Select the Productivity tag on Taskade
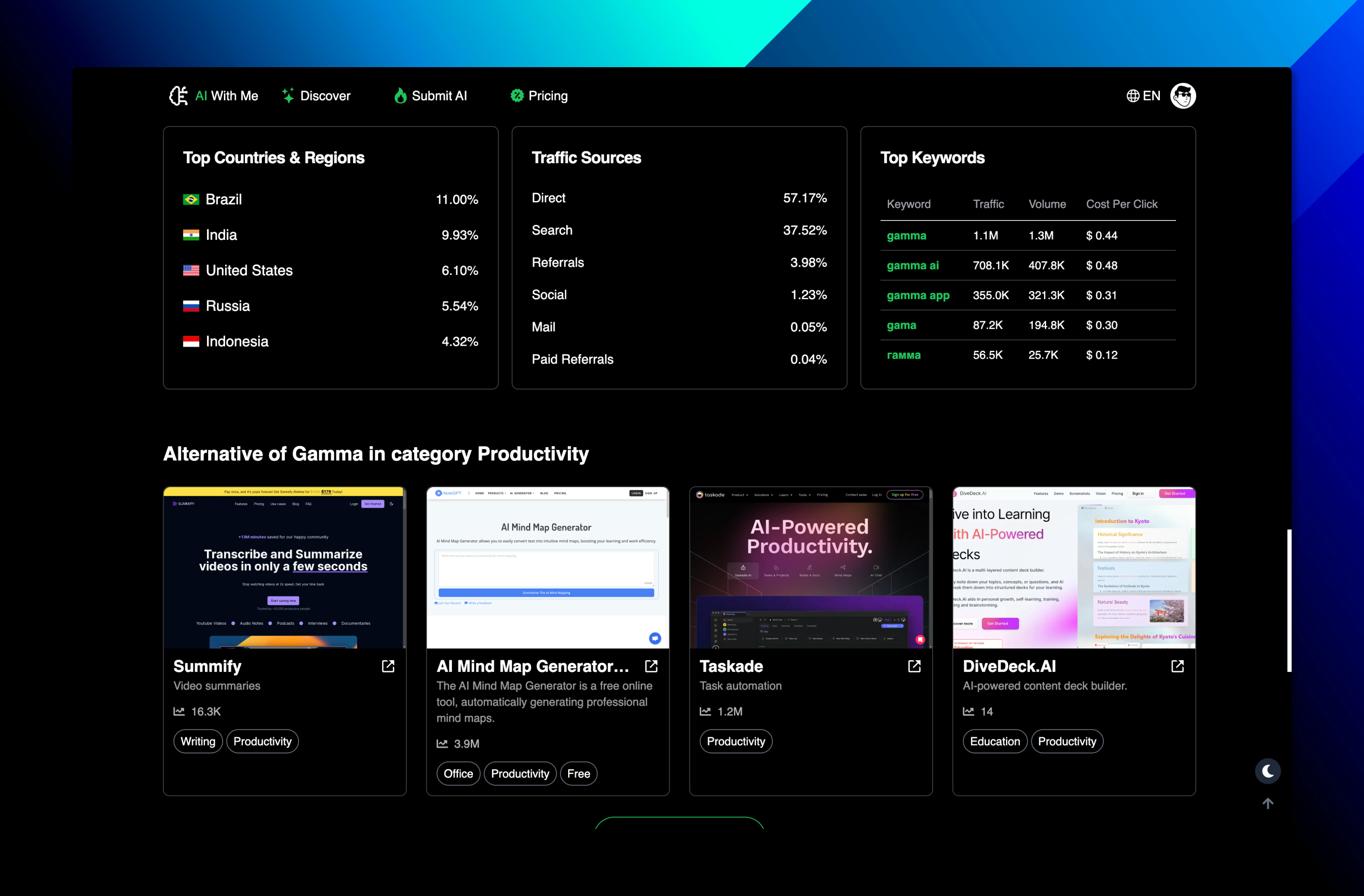 [x=736, y=741]
